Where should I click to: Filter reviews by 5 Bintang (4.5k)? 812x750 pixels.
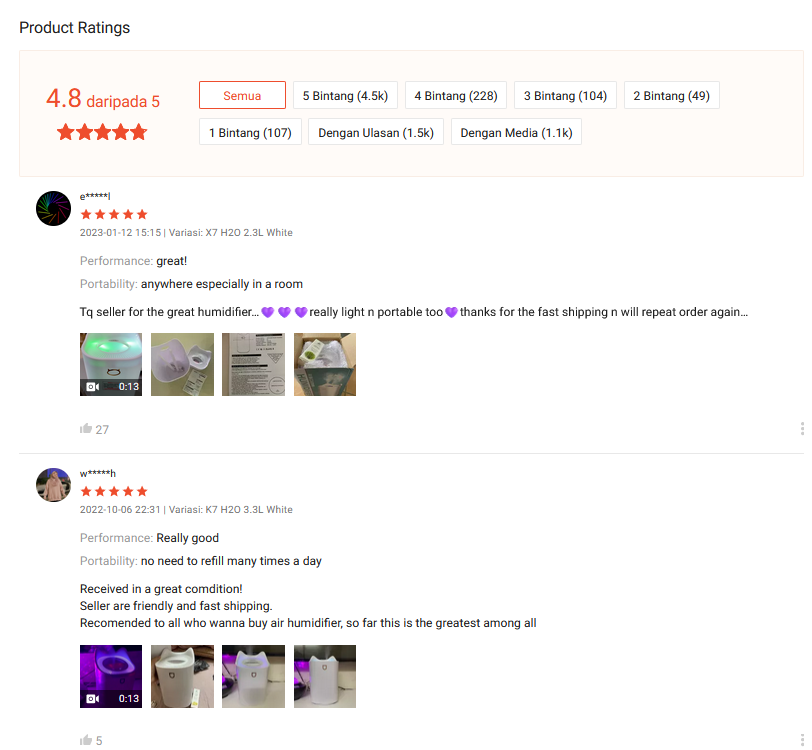click(345, 95)
